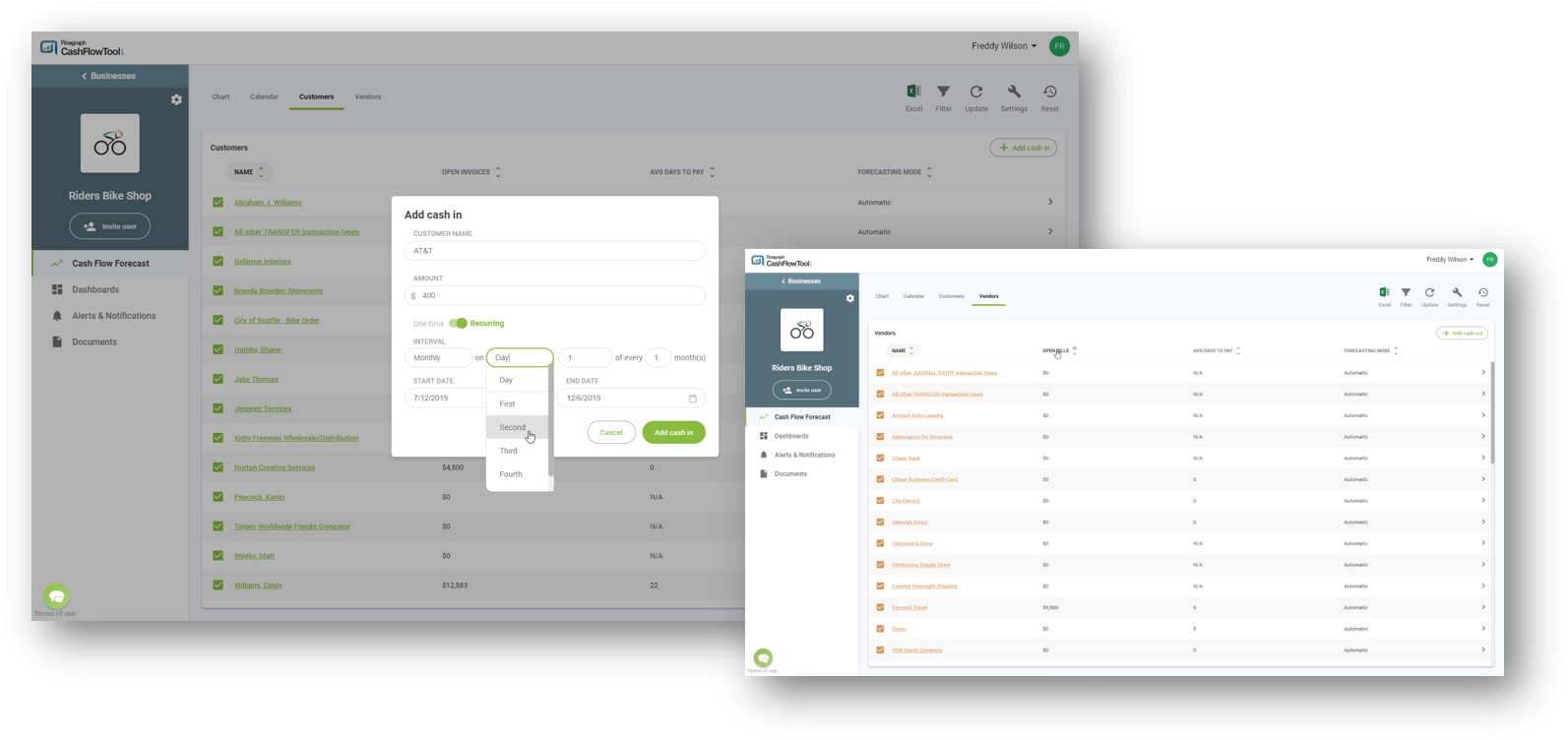This screenshot has height=740, width=1568.
Task: Click Alerts bell icon in Vendors window sidebar
Action: [x=764, y=455]
